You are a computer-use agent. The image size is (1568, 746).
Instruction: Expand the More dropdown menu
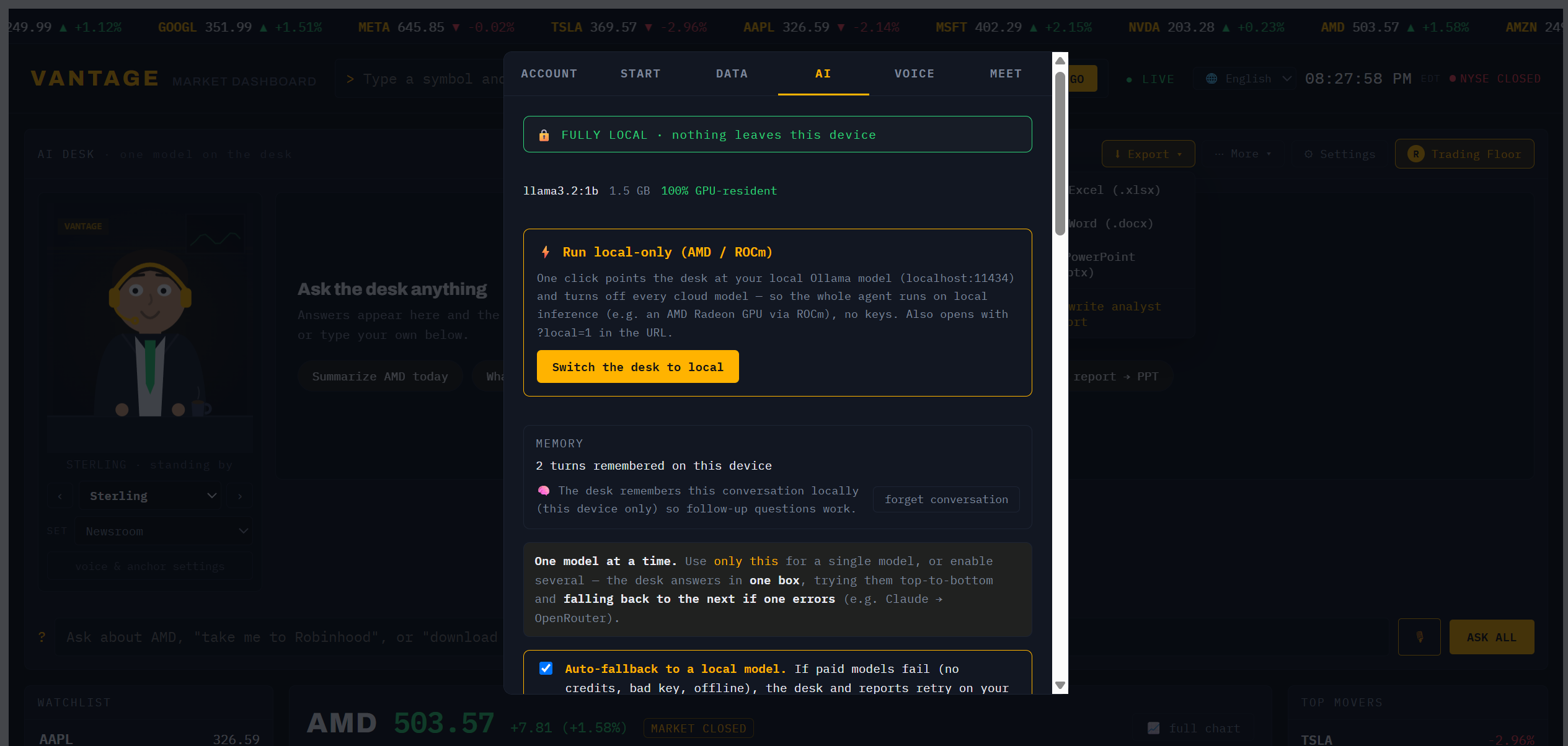pos(1243,154)
